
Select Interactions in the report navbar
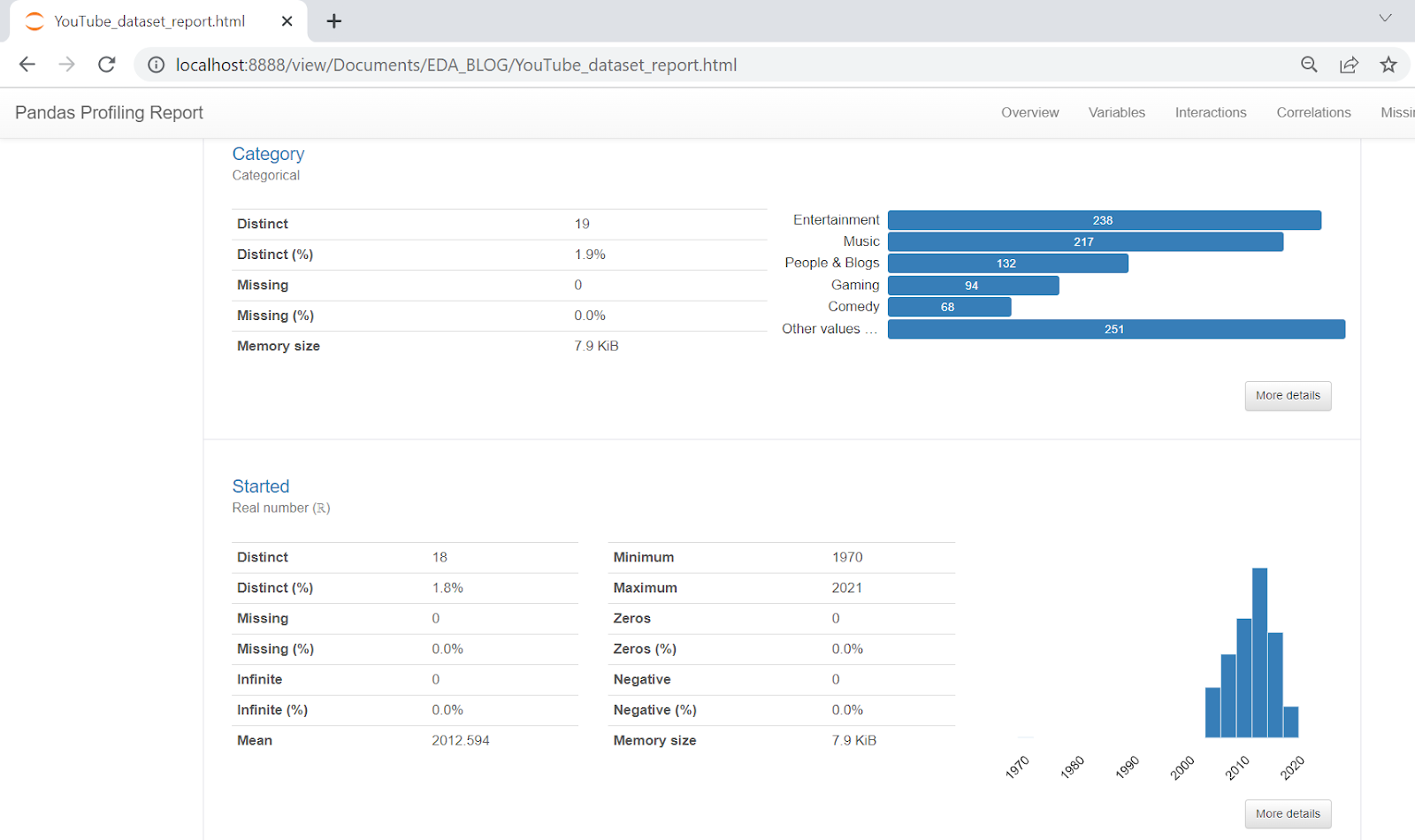(x=1211, y=112)
